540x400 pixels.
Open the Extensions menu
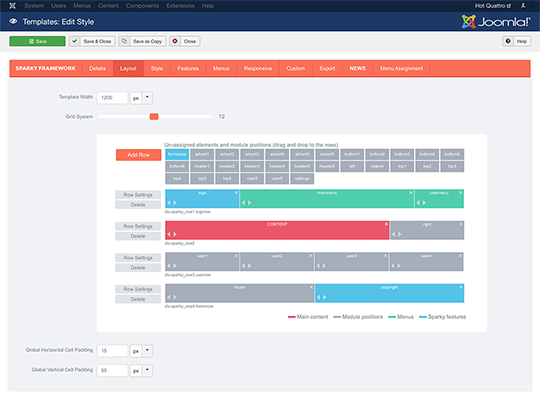[180, 6]
